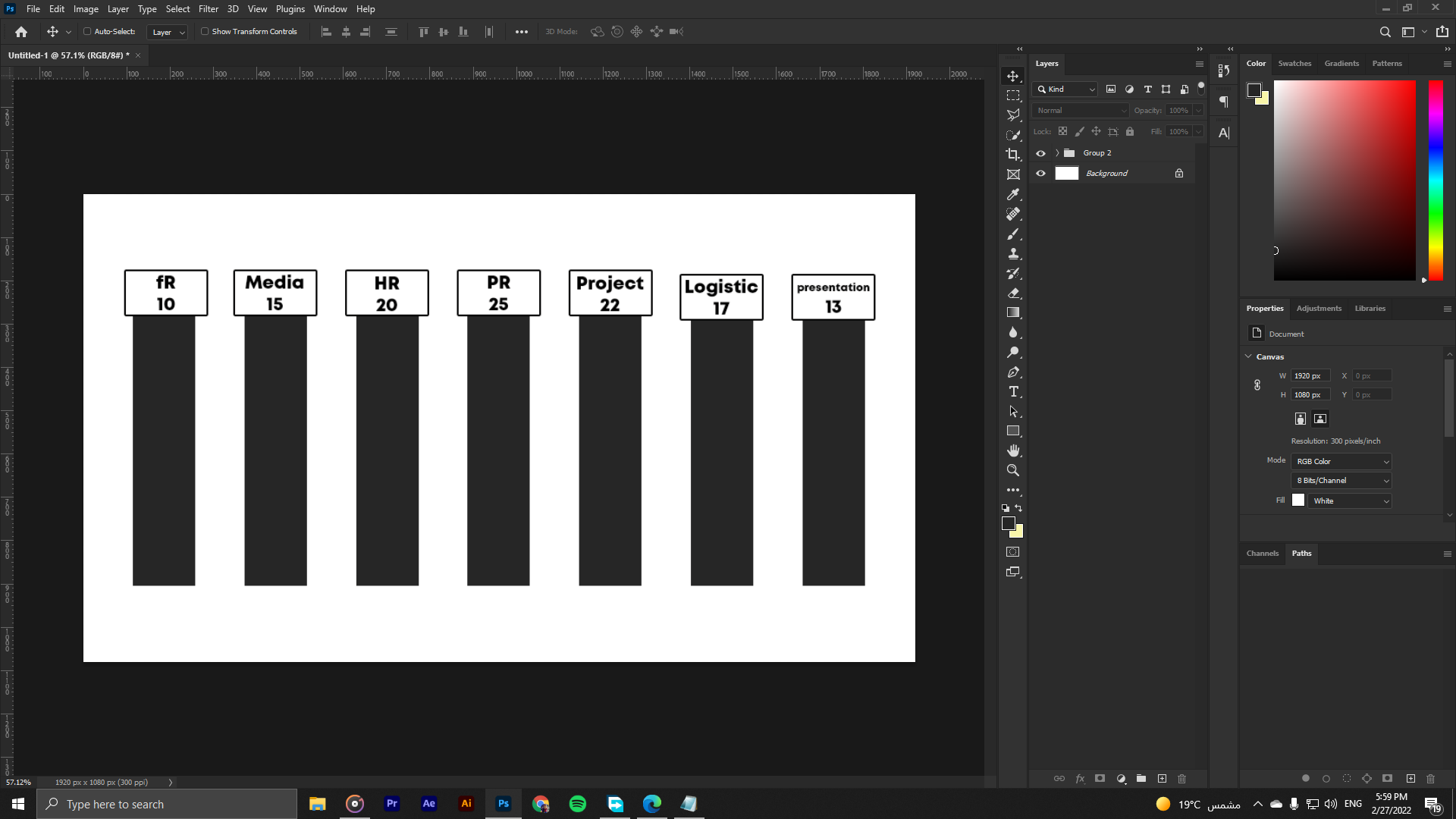Toggle the layer filter on/off switch
1456x819 pixels.
1201,89
